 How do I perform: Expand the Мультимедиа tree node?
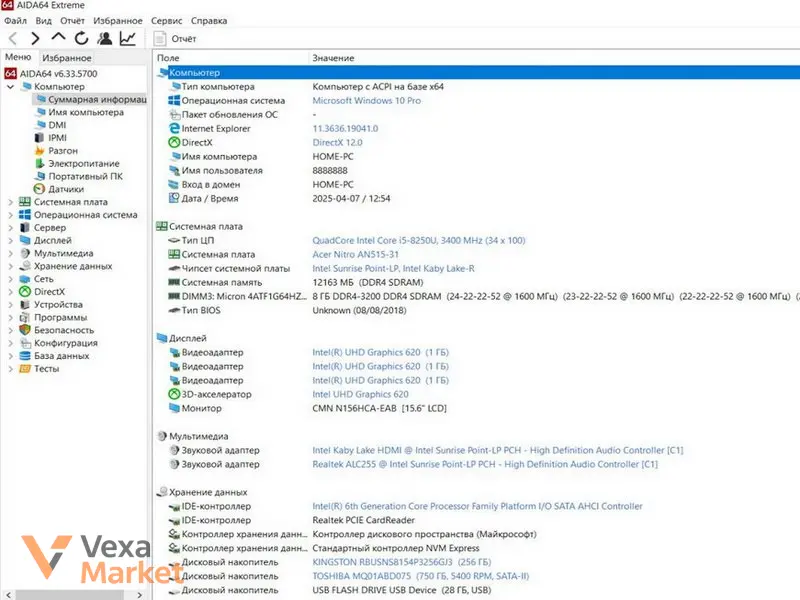tap(10, 253)
